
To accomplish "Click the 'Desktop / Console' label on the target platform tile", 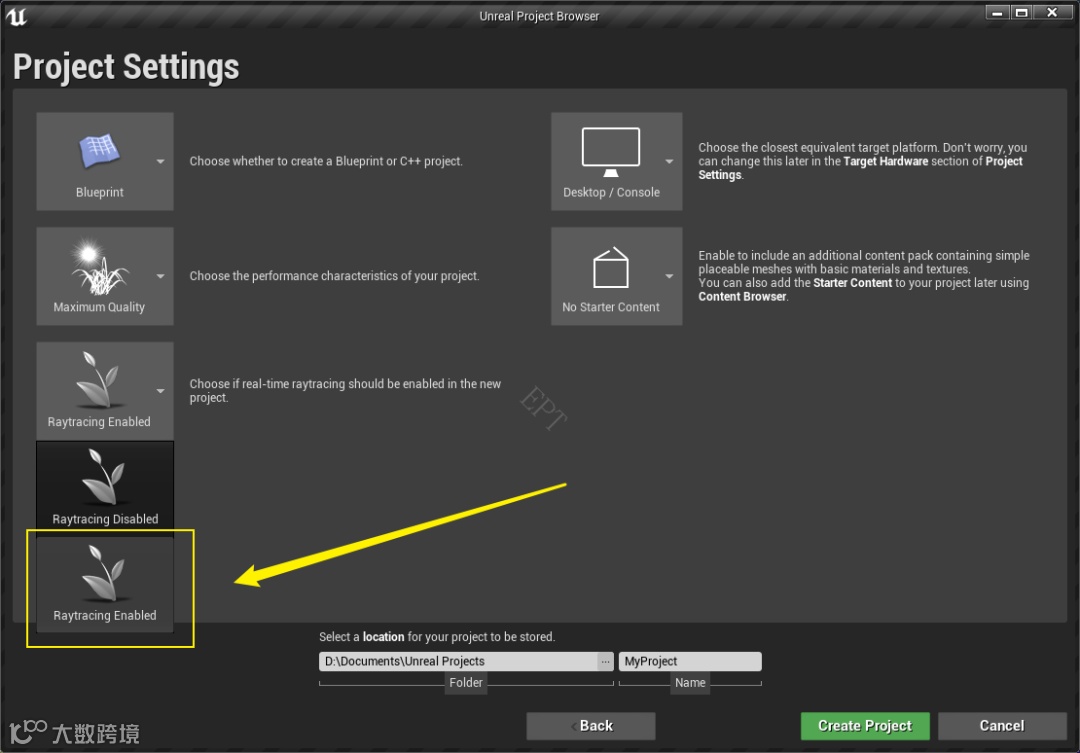I will point(611,192).
